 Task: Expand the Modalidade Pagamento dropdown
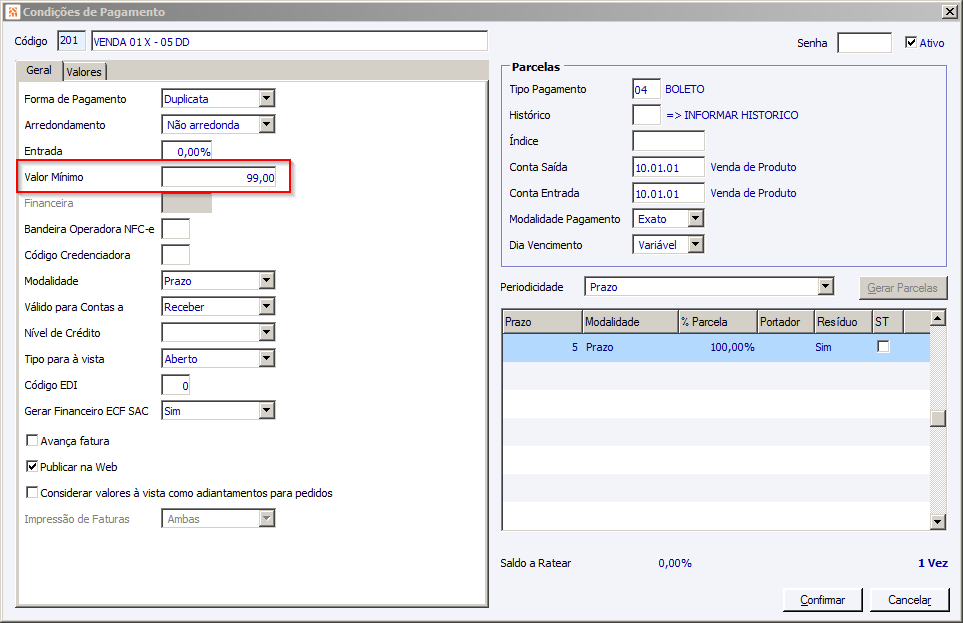(695, 218)
